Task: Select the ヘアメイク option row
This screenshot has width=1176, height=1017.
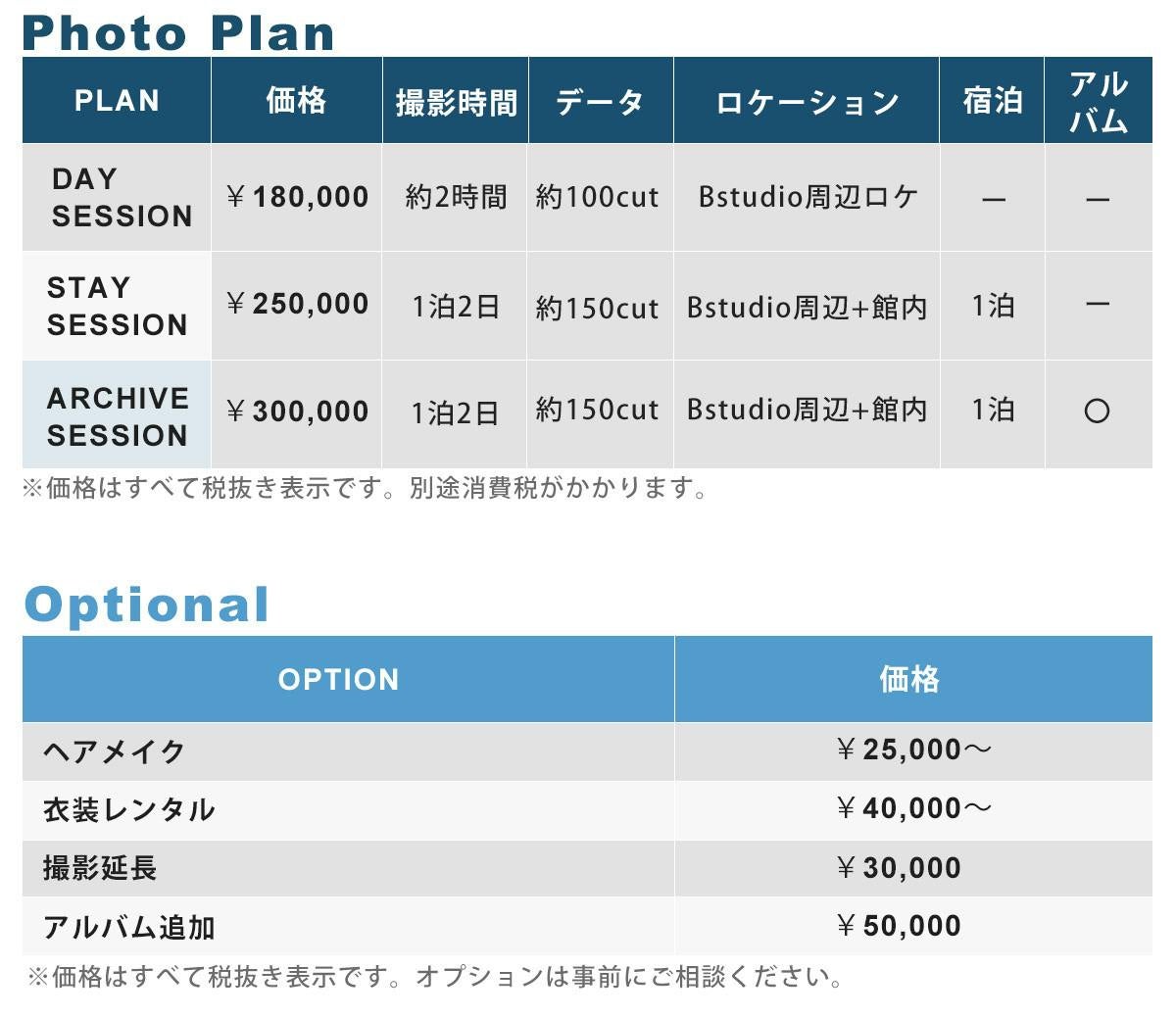Action: pos(114,751)
